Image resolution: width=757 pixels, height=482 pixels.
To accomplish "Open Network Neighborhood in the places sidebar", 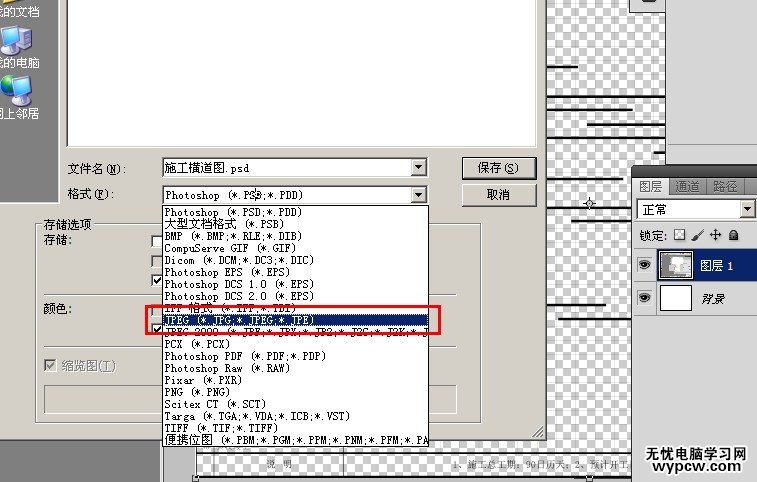I will pyautogui.click(x=18, y=98).
